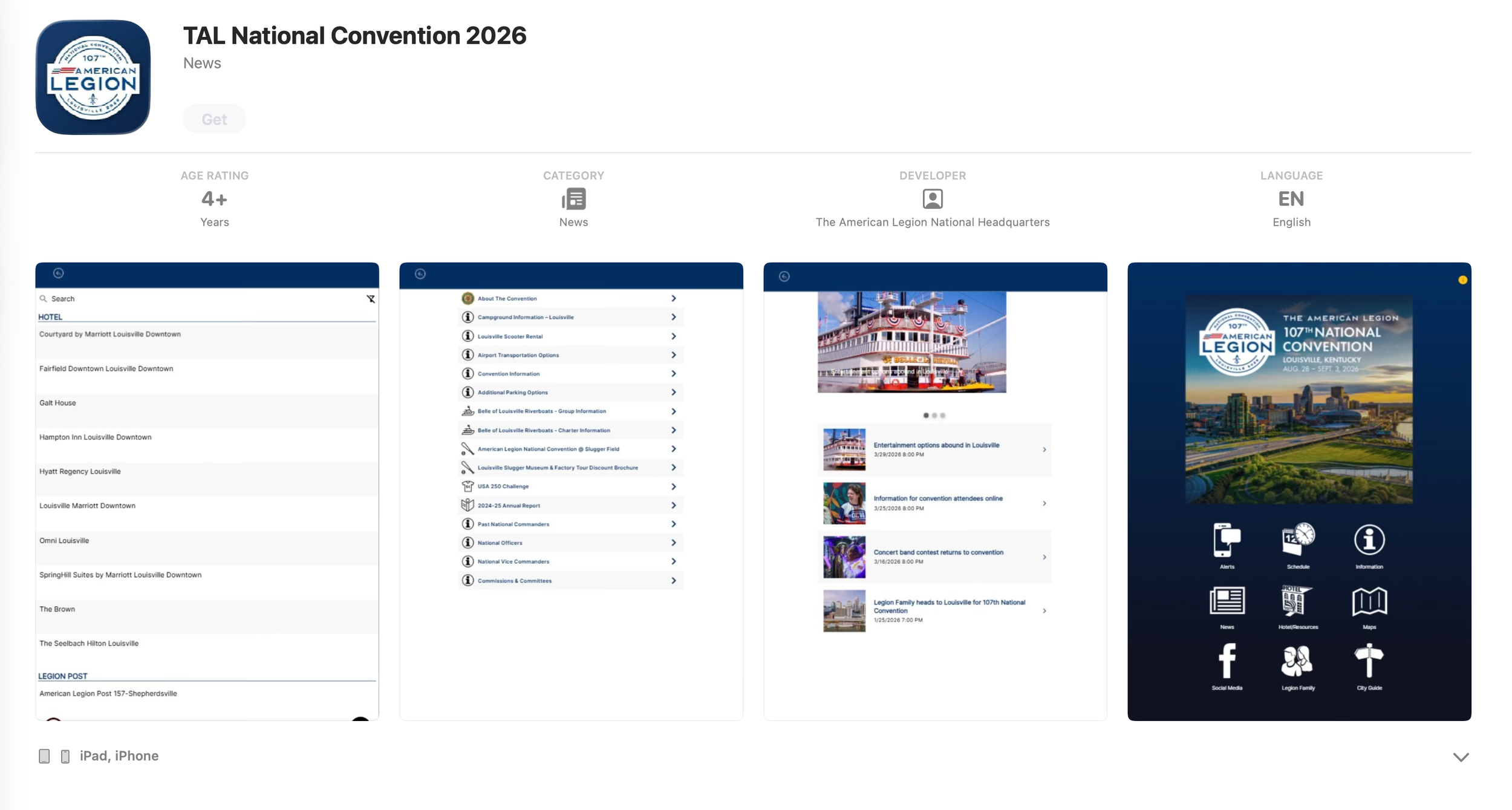1512x810 pixels.
Task: Click the information list screenshot back arrow
Action: click(x=420, y=274)
